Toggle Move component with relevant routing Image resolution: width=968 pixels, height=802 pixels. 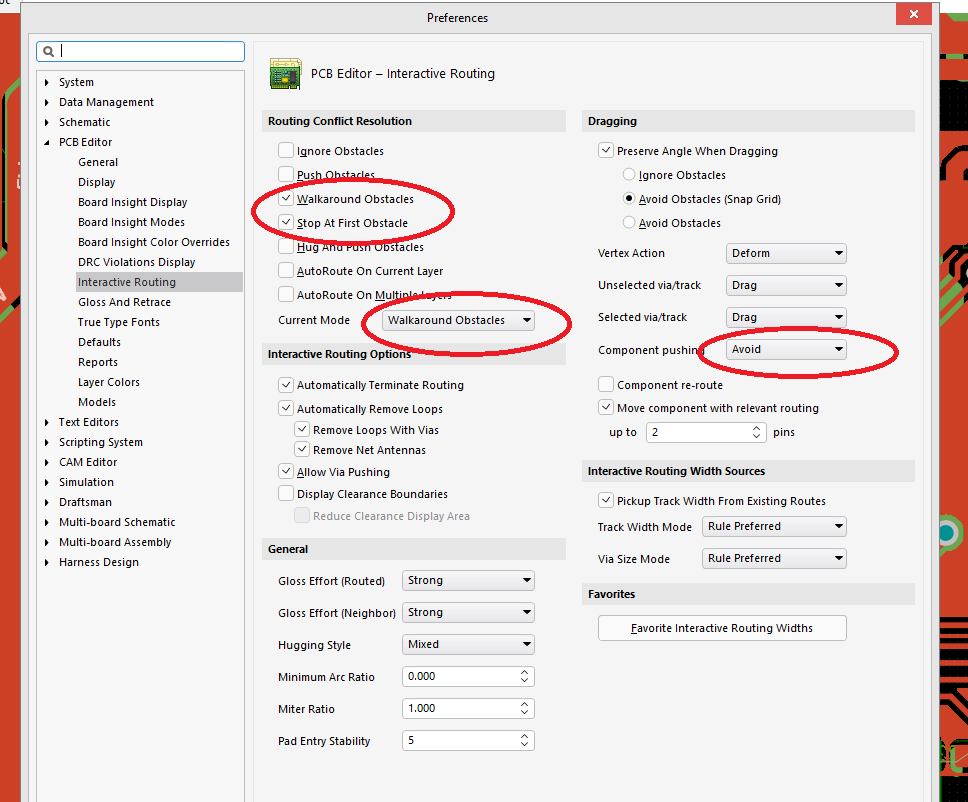coord(606,407)
